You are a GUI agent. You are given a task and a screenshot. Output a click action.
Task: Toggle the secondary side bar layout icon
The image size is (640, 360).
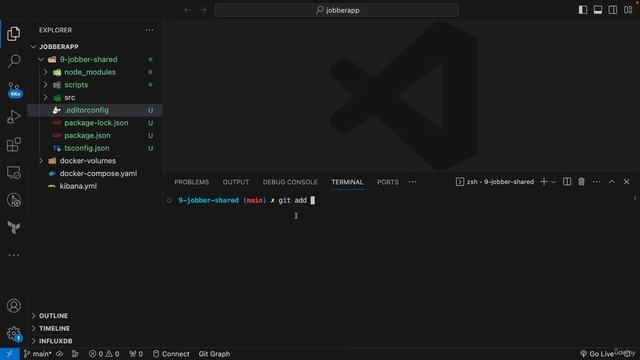(x=613, y=10)
